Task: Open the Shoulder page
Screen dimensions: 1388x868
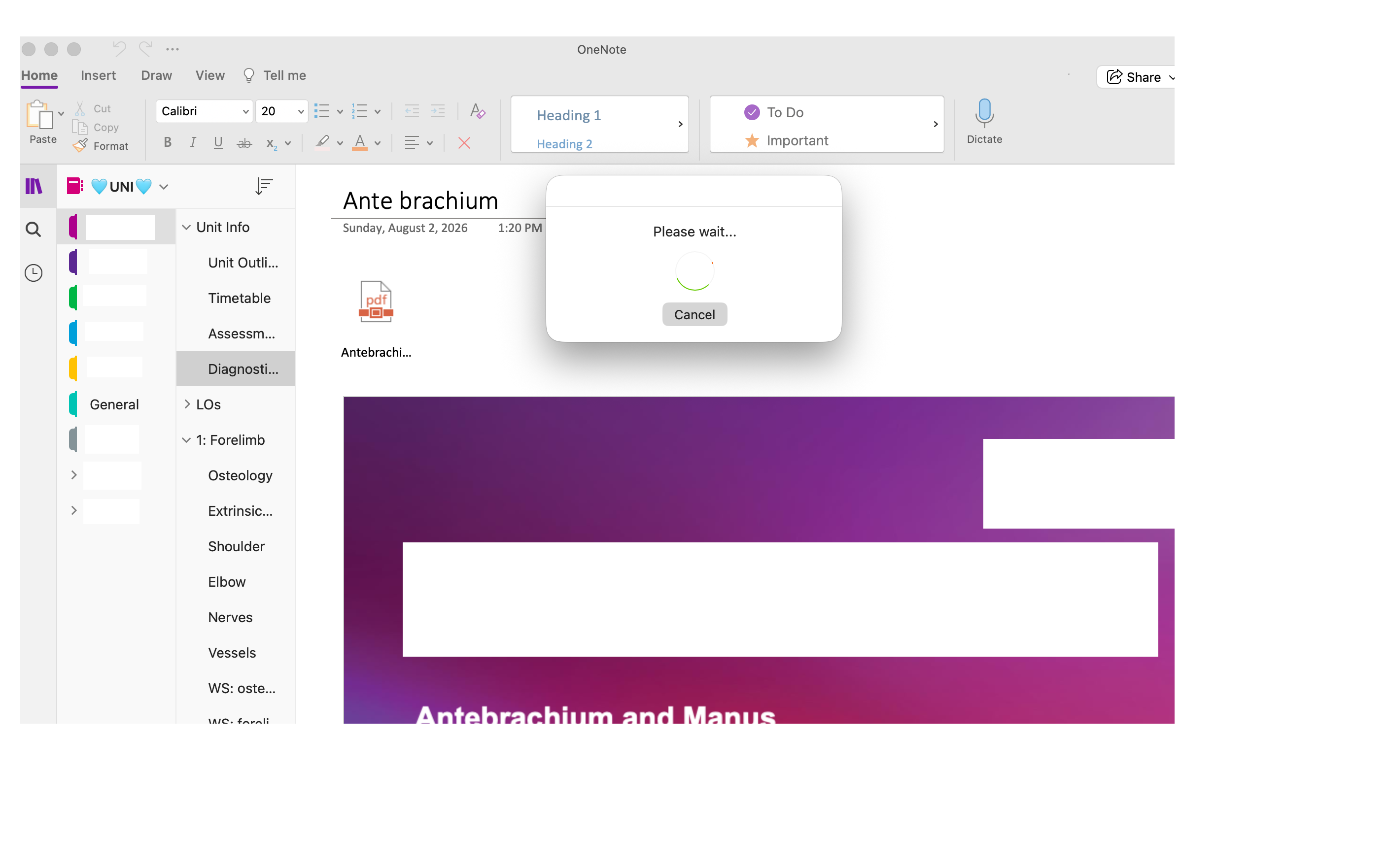Action: click(236, 546)
